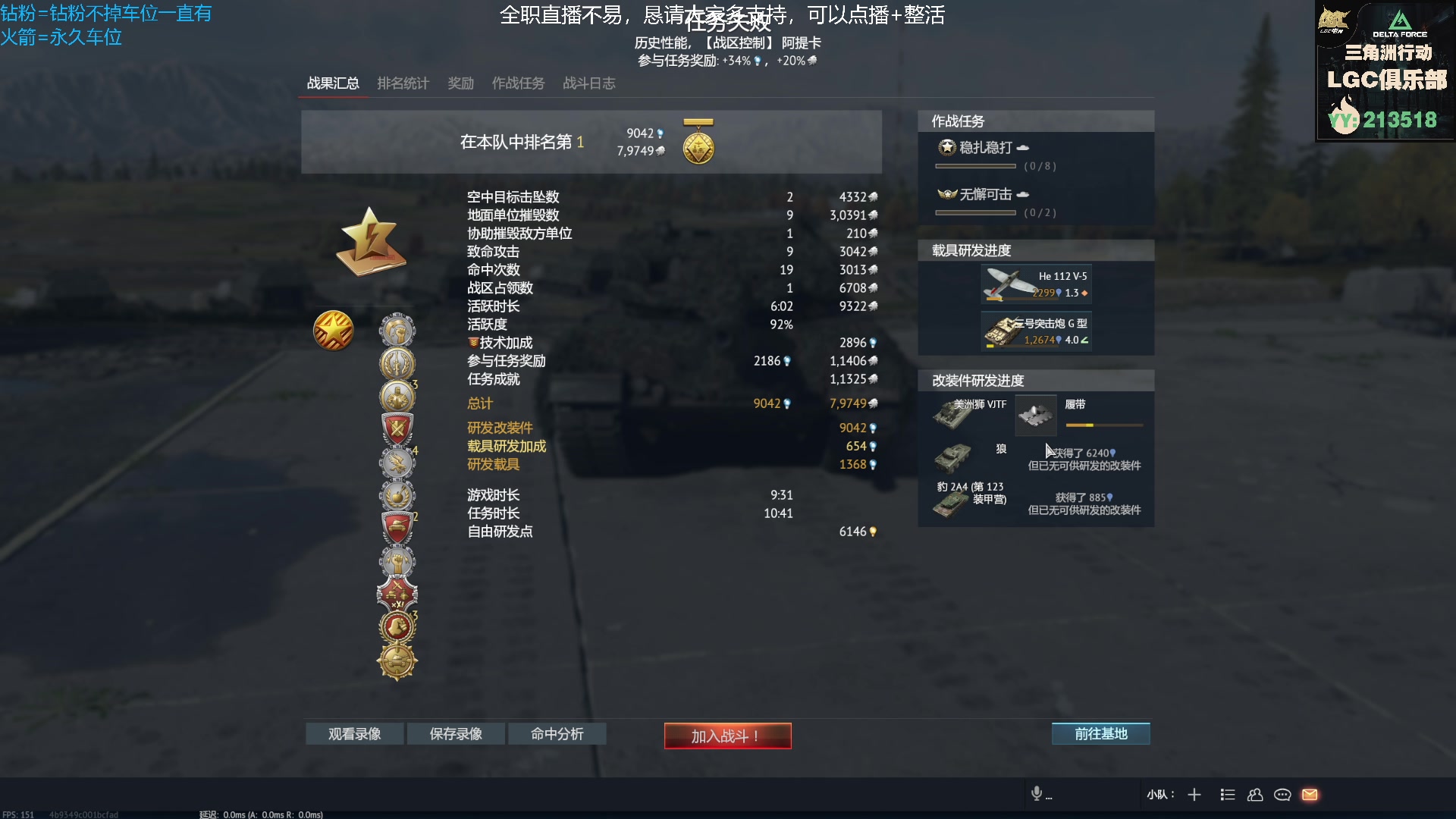Click 命中分析 hit analysis button
Viewport: 1456px width, 819px height.
557,733
